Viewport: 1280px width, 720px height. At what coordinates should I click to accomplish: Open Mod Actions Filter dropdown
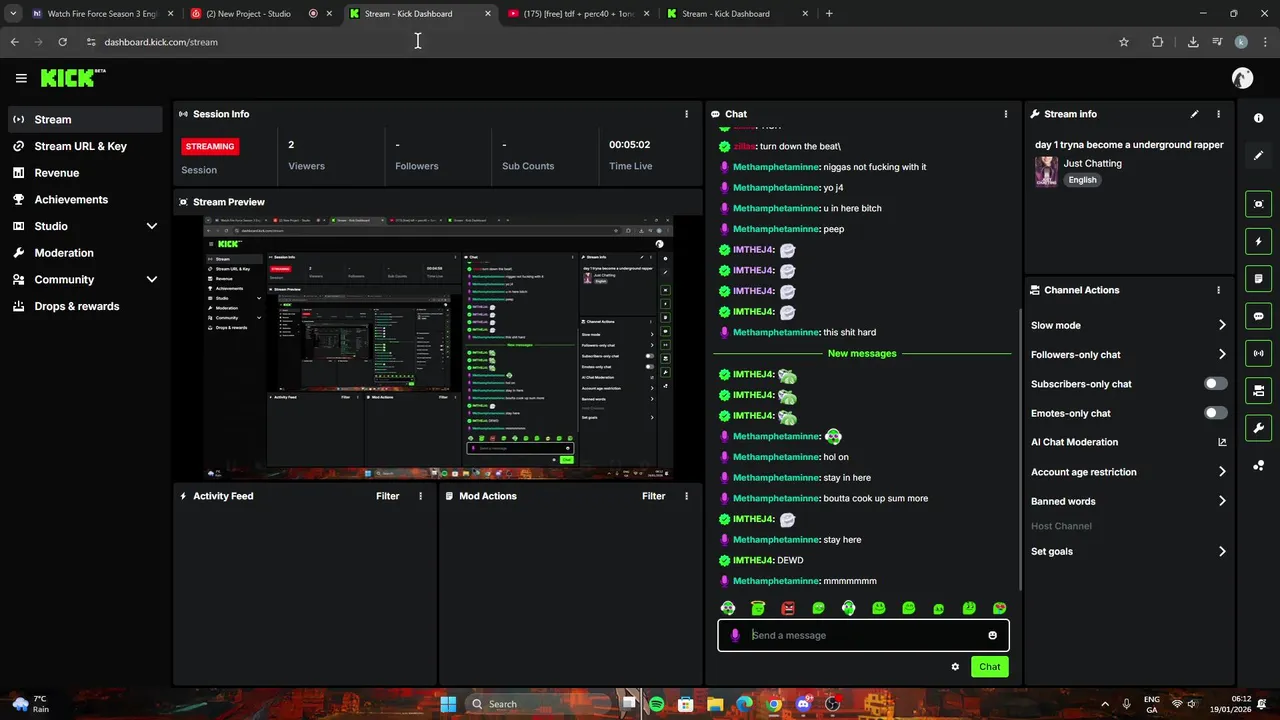[x=653, y=496]
